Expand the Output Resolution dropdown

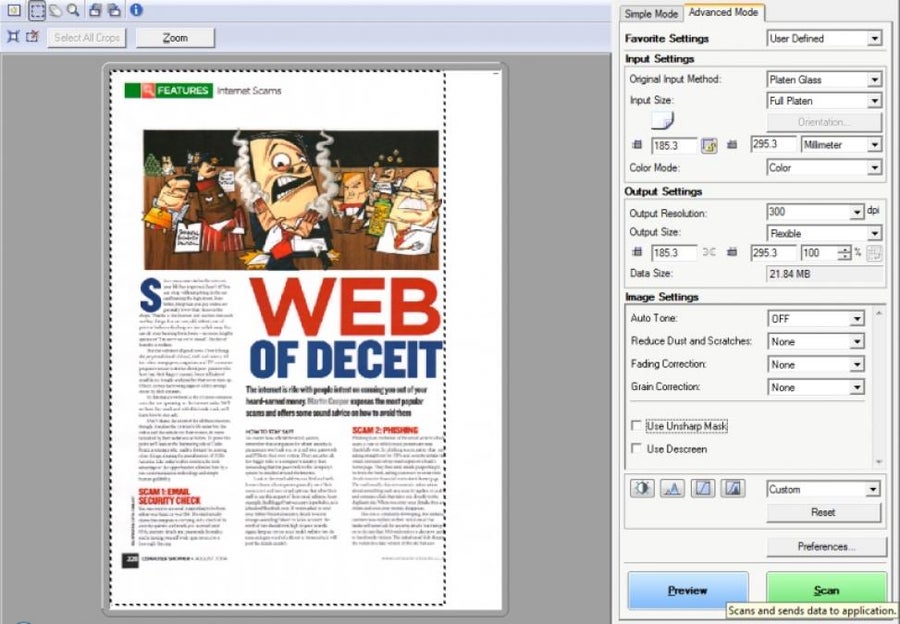(815, 212)
